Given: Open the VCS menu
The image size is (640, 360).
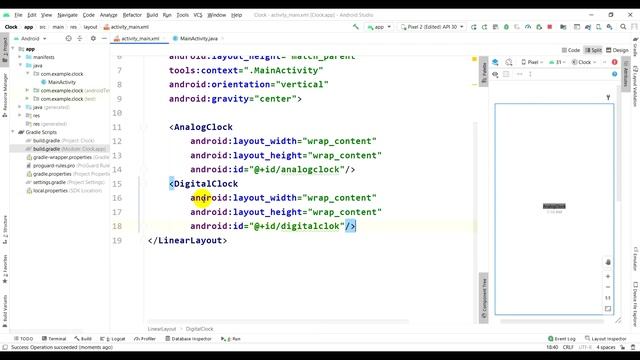Looking at the screenshot, I should coord(198,15).
